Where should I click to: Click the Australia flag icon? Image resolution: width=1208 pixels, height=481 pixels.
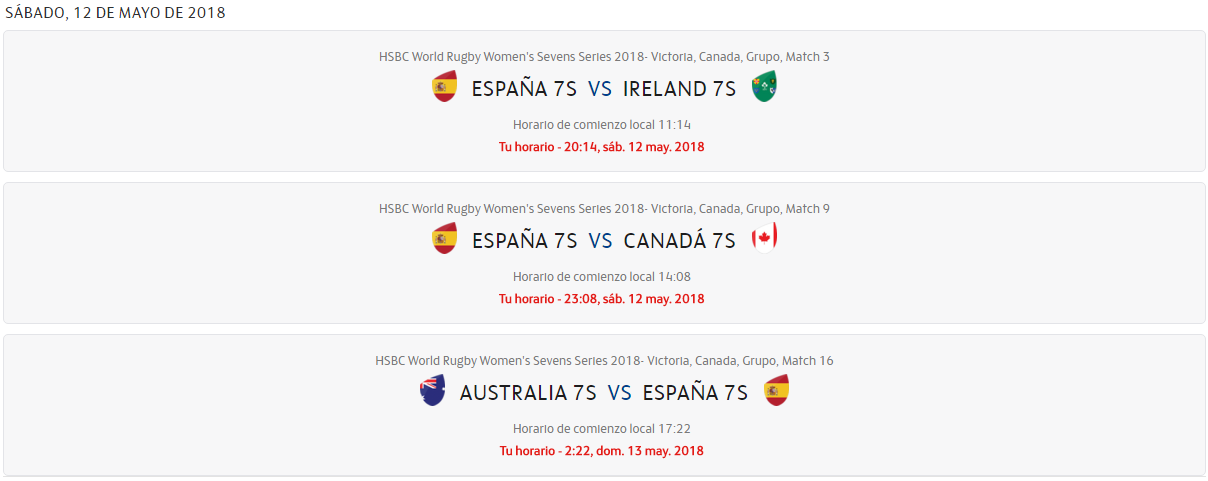432,391
